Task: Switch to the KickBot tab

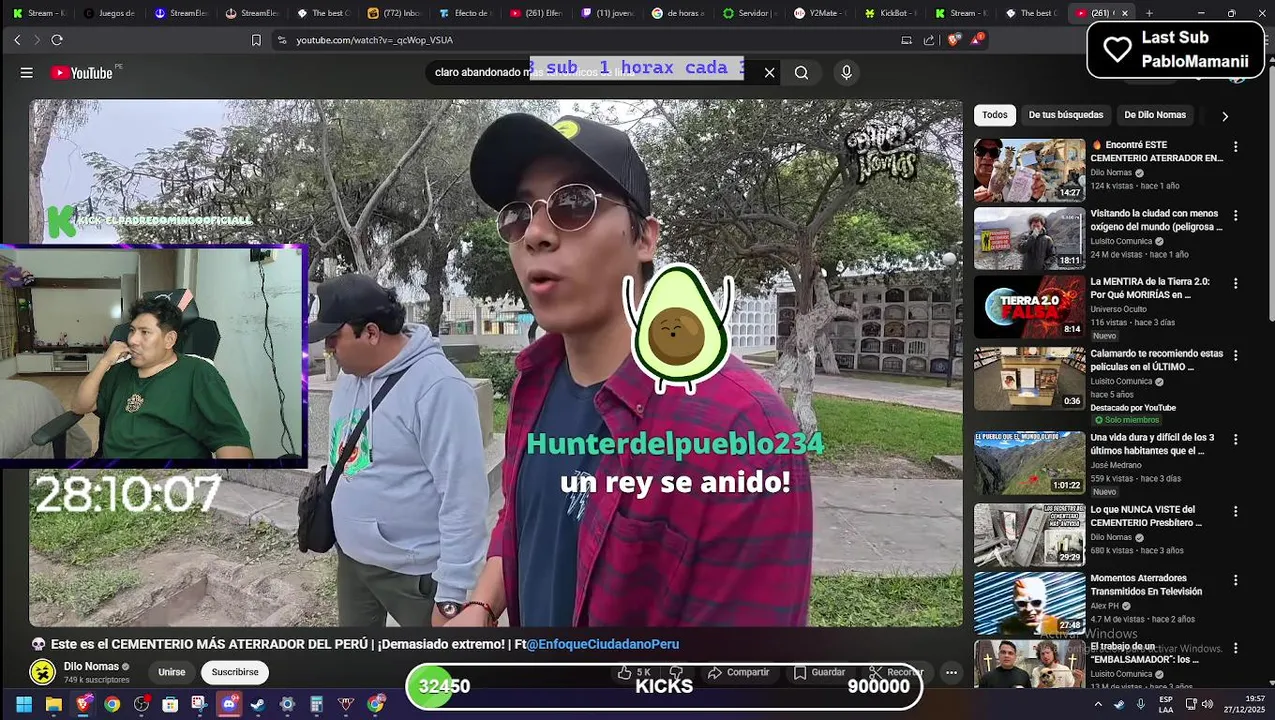Action: click(891, 13)
